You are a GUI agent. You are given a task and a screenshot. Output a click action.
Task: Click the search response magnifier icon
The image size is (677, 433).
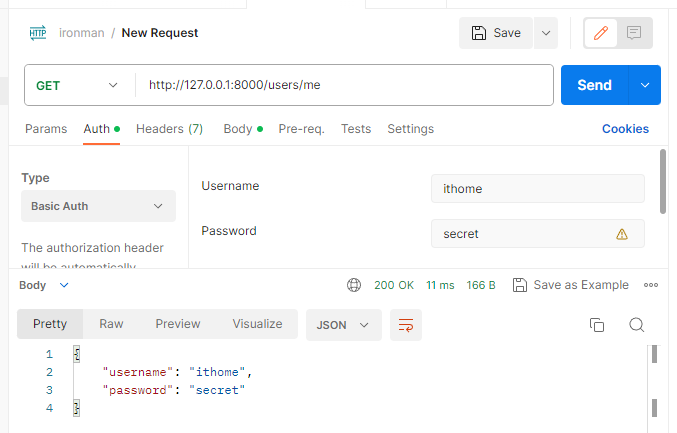(x=636, y=325)
